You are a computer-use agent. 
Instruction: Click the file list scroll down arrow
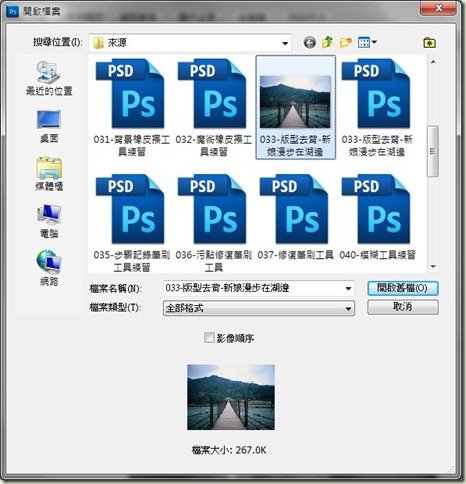click(x=433, y=266)
